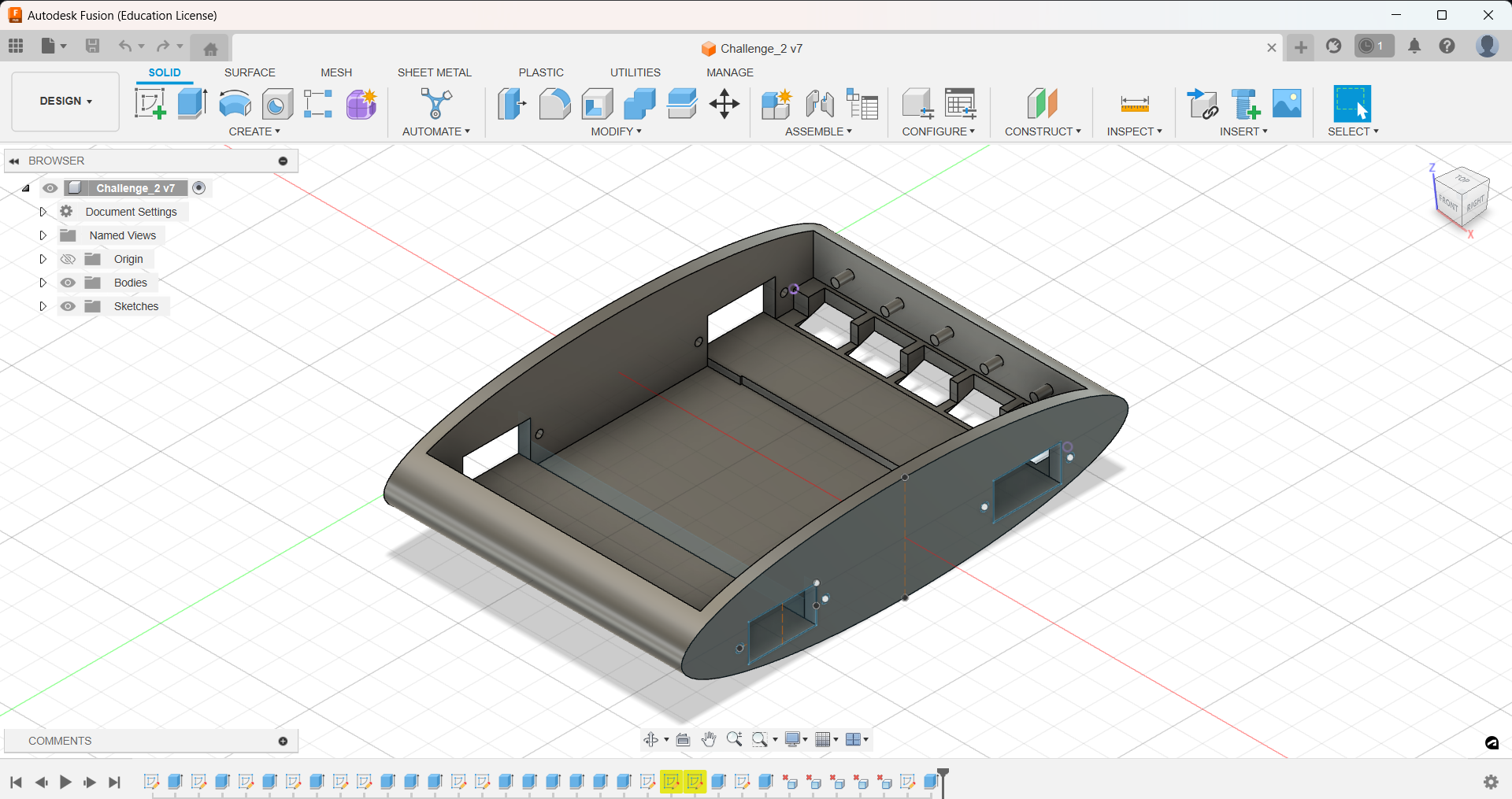Expand the Origin node
The image size is (1512, 799).
click(x=43, y=259)
